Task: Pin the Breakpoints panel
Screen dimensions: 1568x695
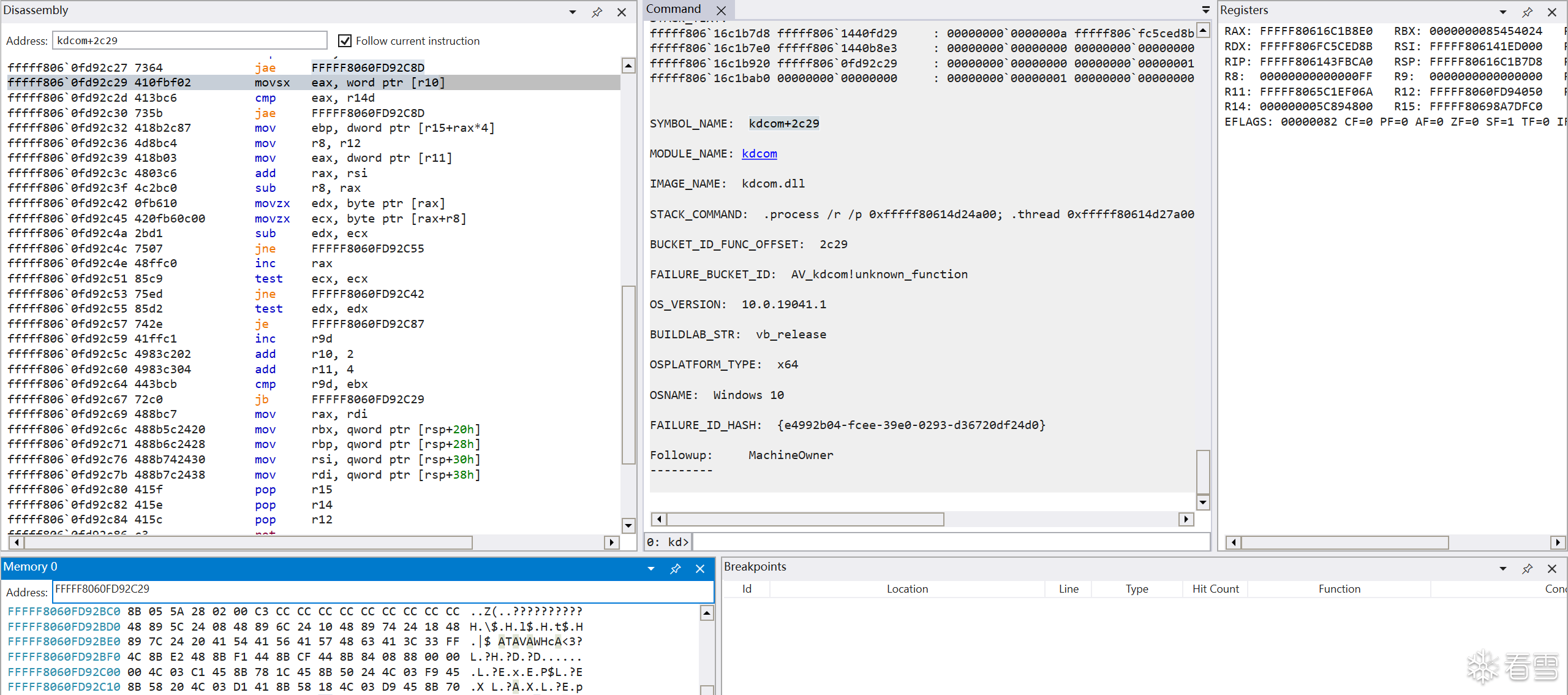Action: click(x=1527, y=569)
